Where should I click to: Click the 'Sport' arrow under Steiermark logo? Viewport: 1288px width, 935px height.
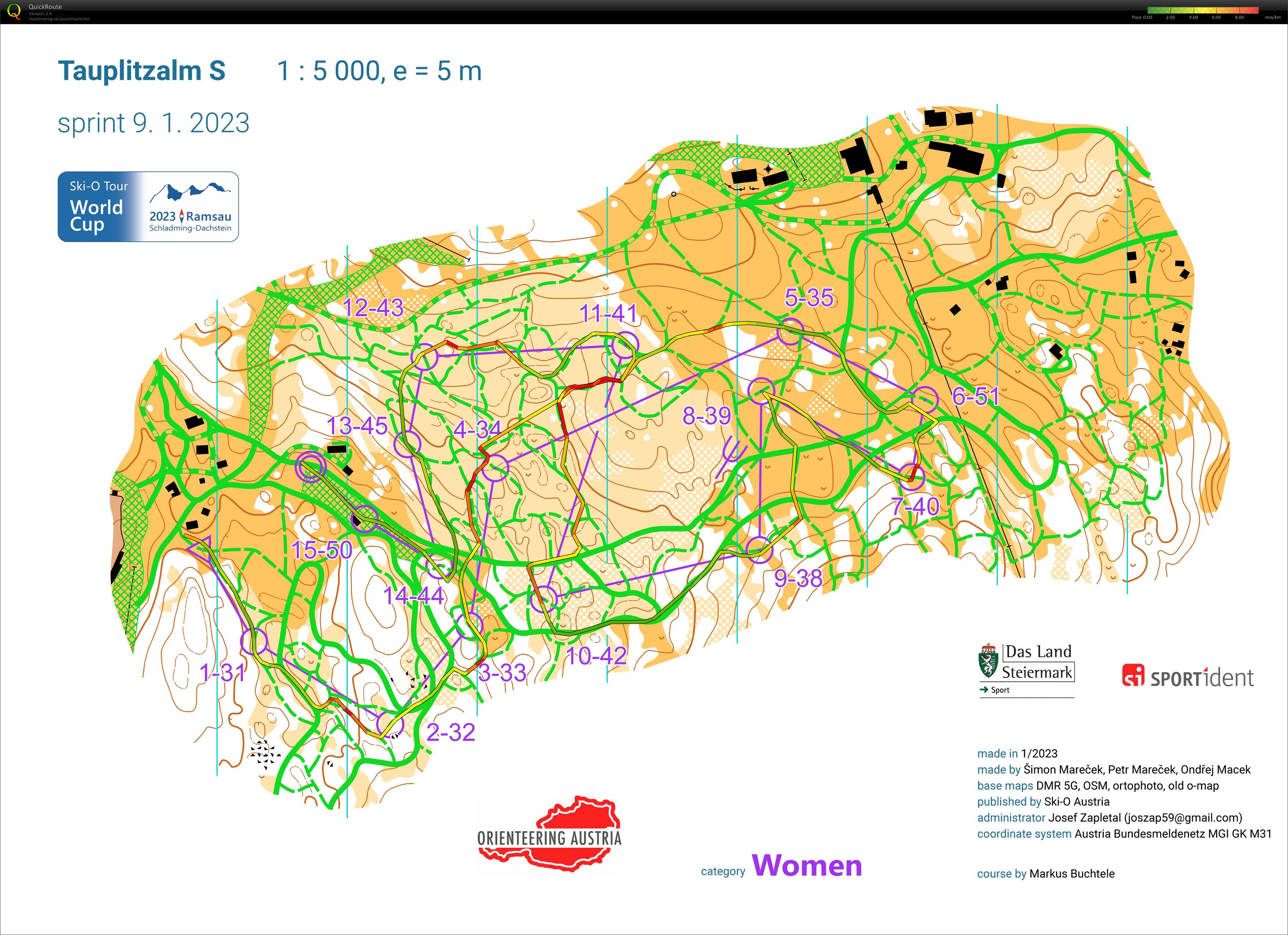click(x=995, y=690)
